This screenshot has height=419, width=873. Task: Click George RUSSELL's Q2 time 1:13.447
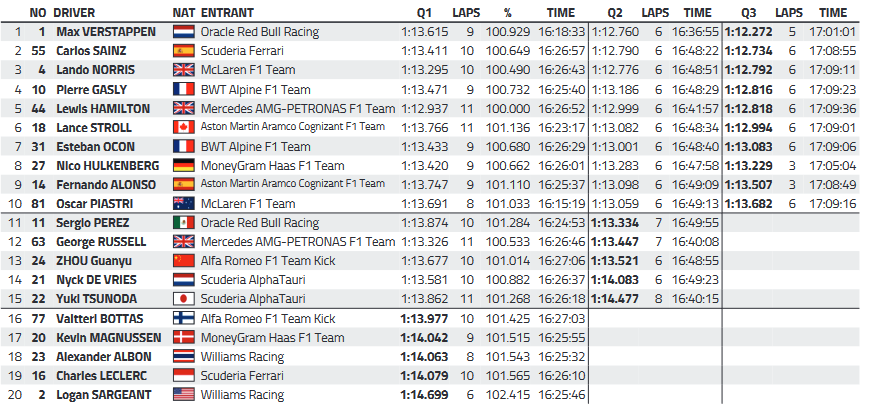click(615, 242)
